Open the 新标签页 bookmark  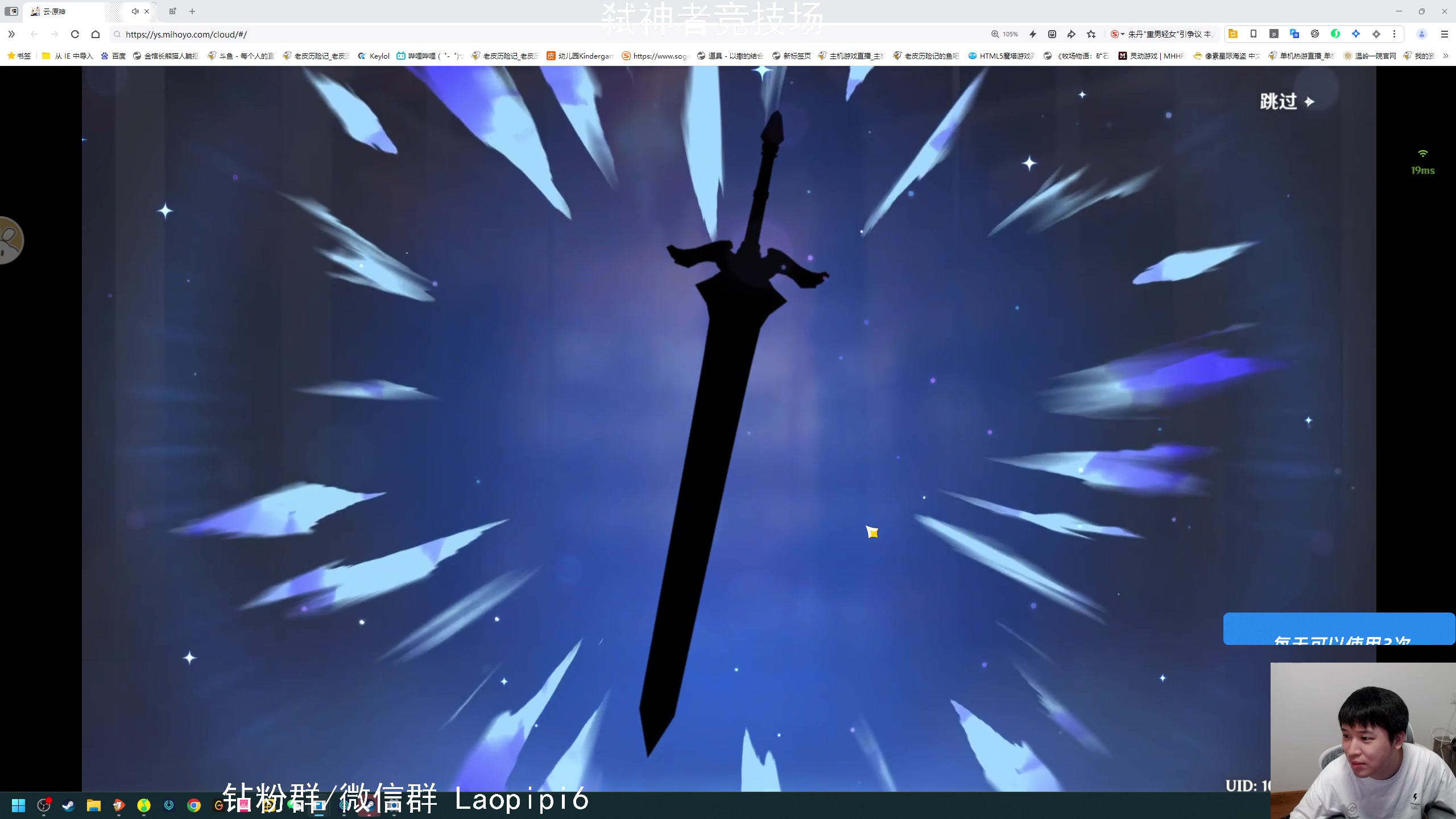[x=791, y=56]
